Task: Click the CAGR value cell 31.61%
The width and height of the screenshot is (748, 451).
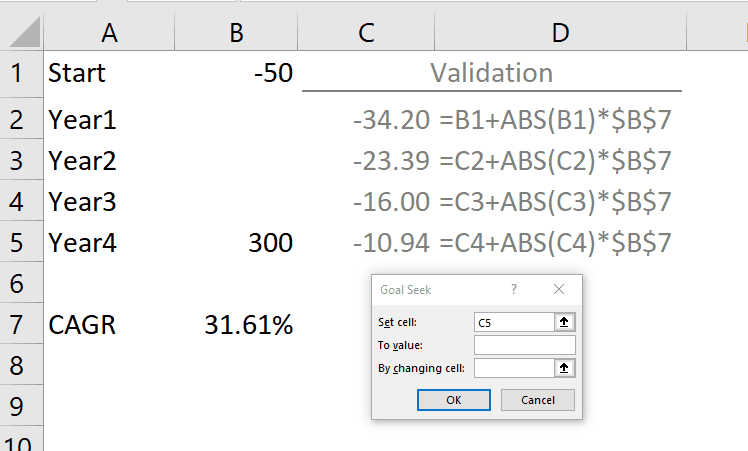Action: (x=237, y=325)
